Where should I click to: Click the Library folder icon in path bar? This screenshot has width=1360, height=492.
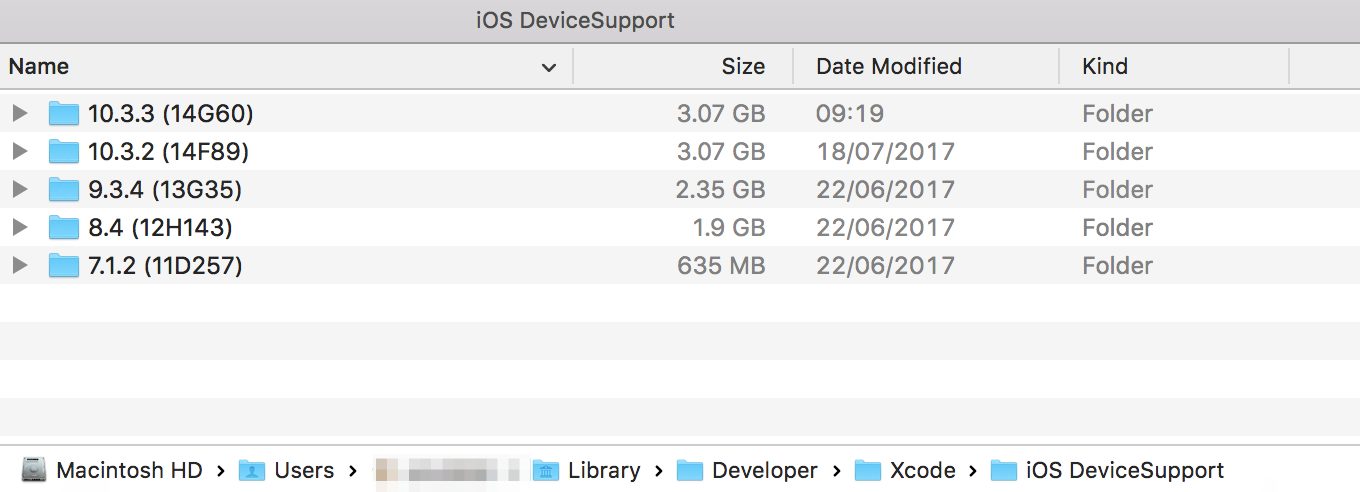pyautogui.click(x=545, y=470)
